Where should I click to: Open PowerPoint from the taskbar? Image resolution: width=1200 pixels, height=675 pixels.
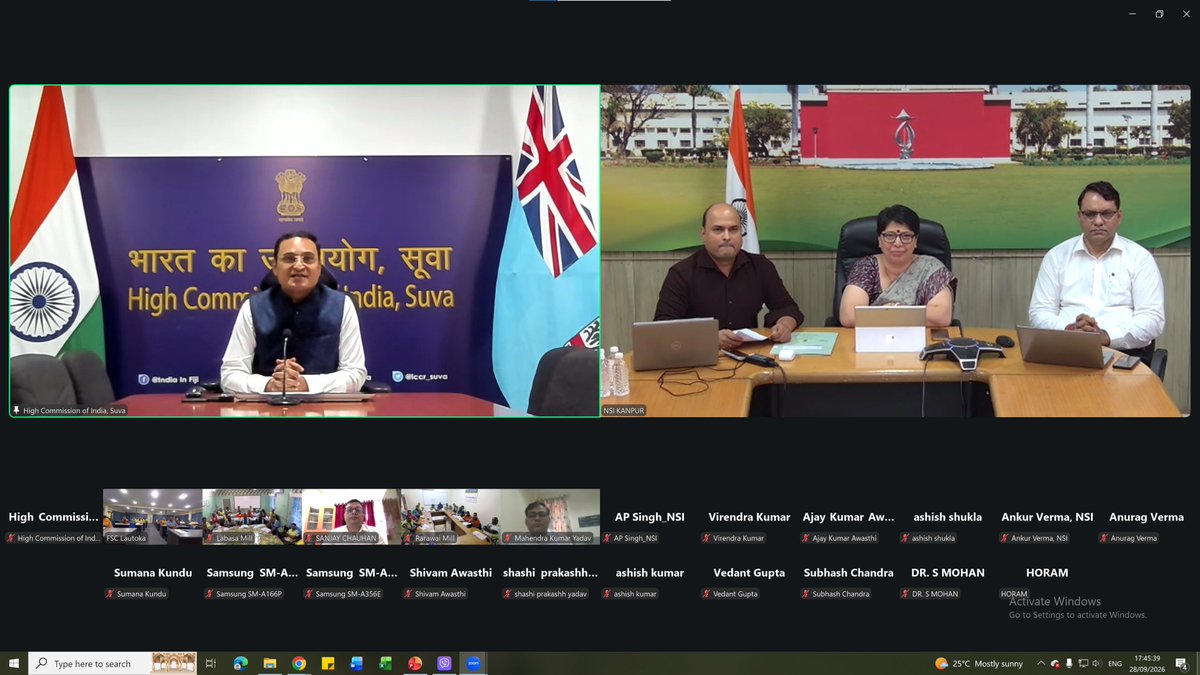tap(415, 663)
